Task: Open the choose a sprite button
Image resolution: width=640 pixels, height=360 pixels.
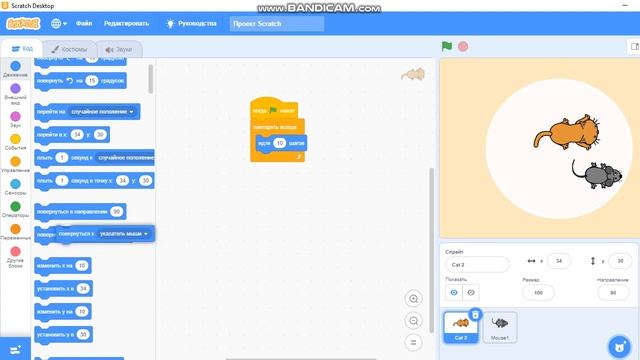Action: click(x=620, y=347)
